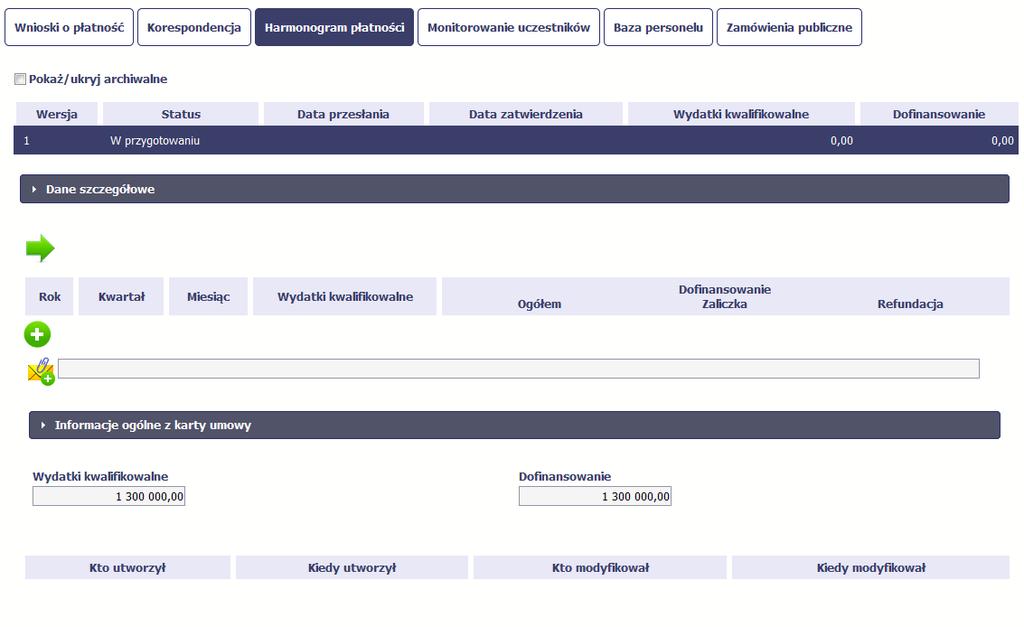Expand Informacje ogólne z karty umowy
Viewport: 1024px width, 627px height.
[515, 425]
